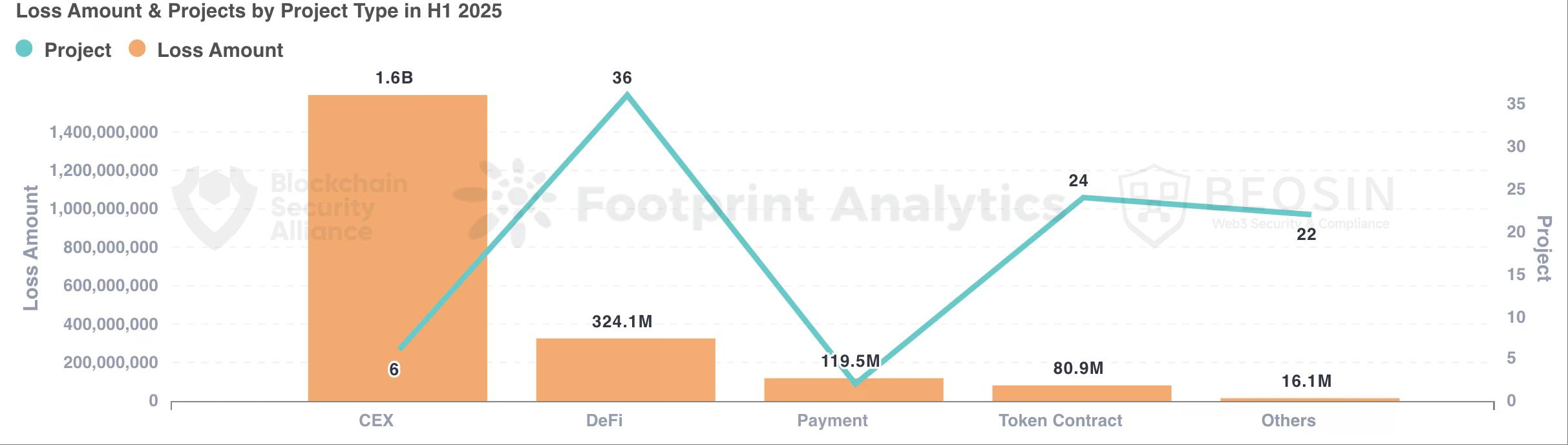Click the Others category bar
The image size is (1568, 445).
[1309, 400]
